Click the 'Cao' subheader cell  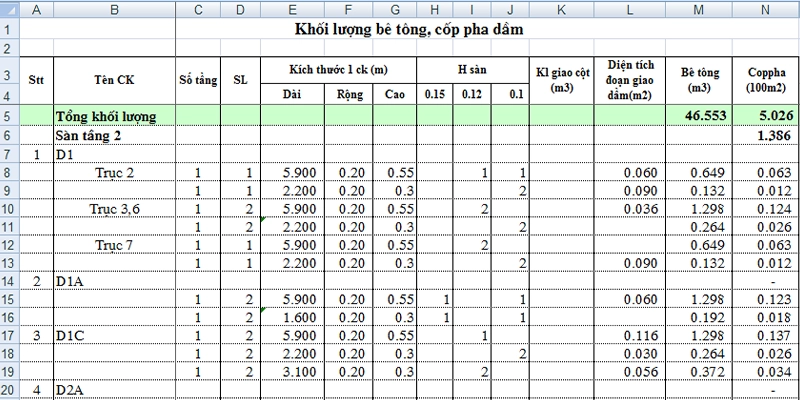click(x=393, y=94)
